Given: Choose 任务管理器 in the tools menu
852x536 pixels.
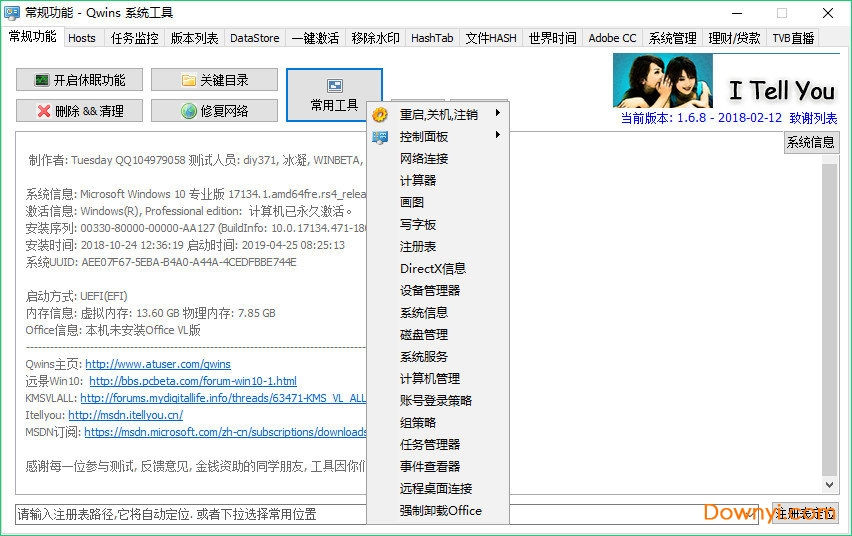Looking at the screenshot, I should pos(430,444).
